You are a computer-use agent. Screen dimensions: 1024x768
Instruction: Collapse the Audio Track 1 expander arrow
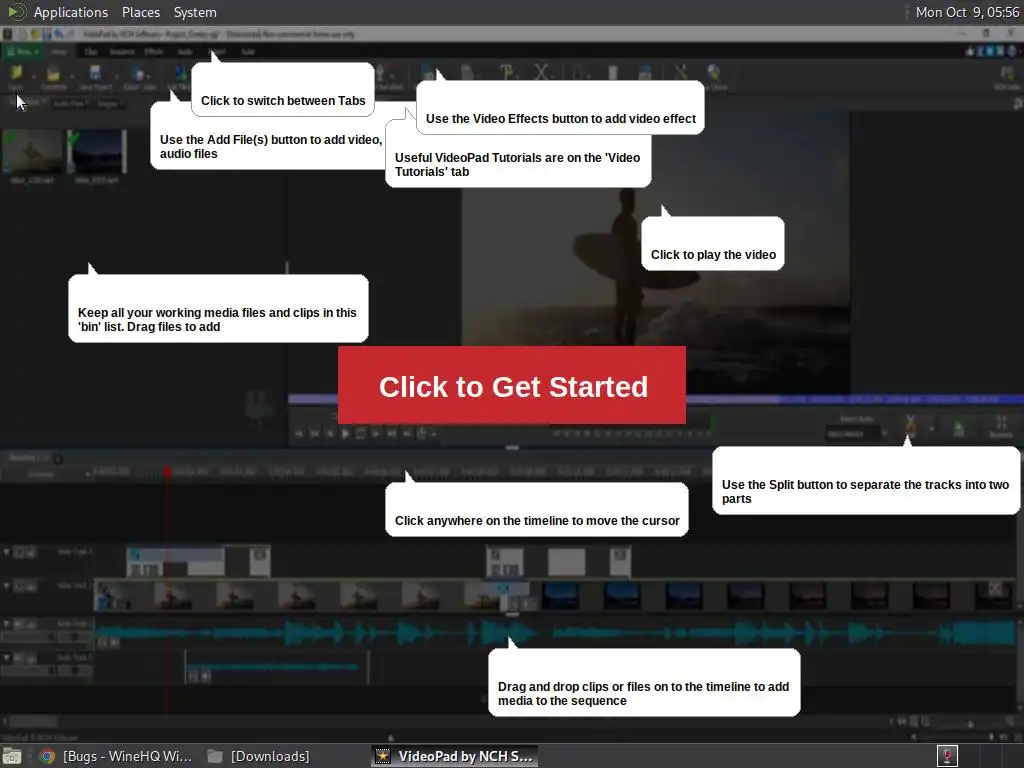click(x=7, y=624)
